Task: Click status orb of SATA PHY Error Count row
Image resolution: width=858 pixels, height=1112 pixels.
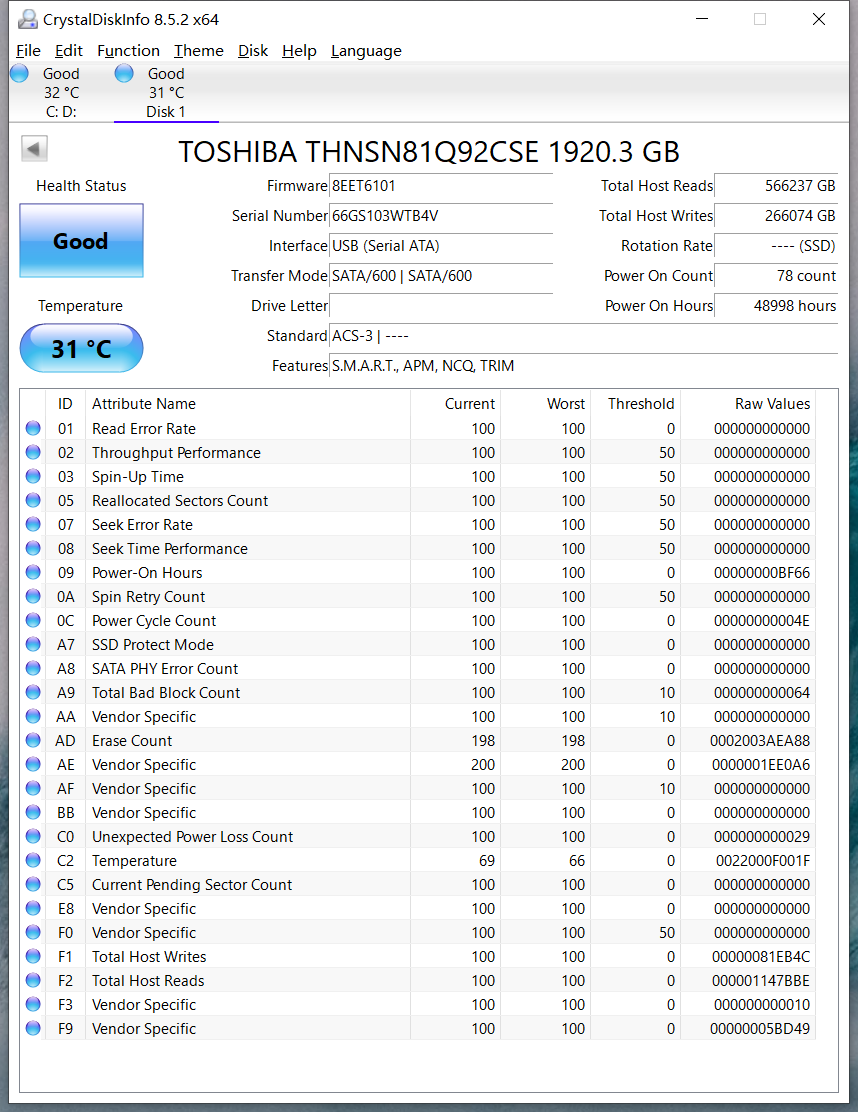Action: pyautogui.click(x=33, y=668)
